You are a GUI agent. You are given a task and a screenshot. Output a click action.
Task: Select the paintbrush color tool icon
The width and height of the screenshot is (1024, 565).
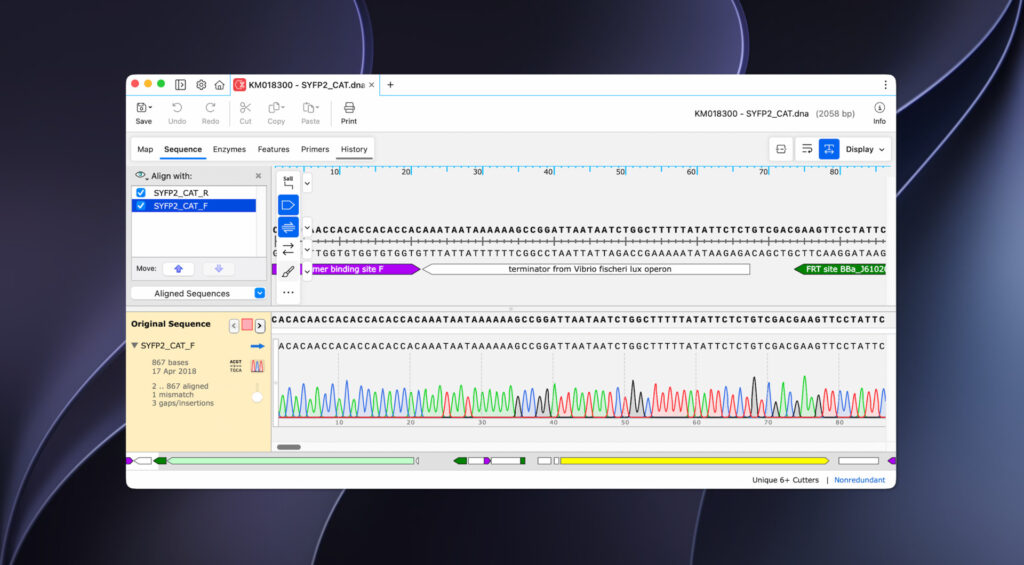(x=288, y=271)
